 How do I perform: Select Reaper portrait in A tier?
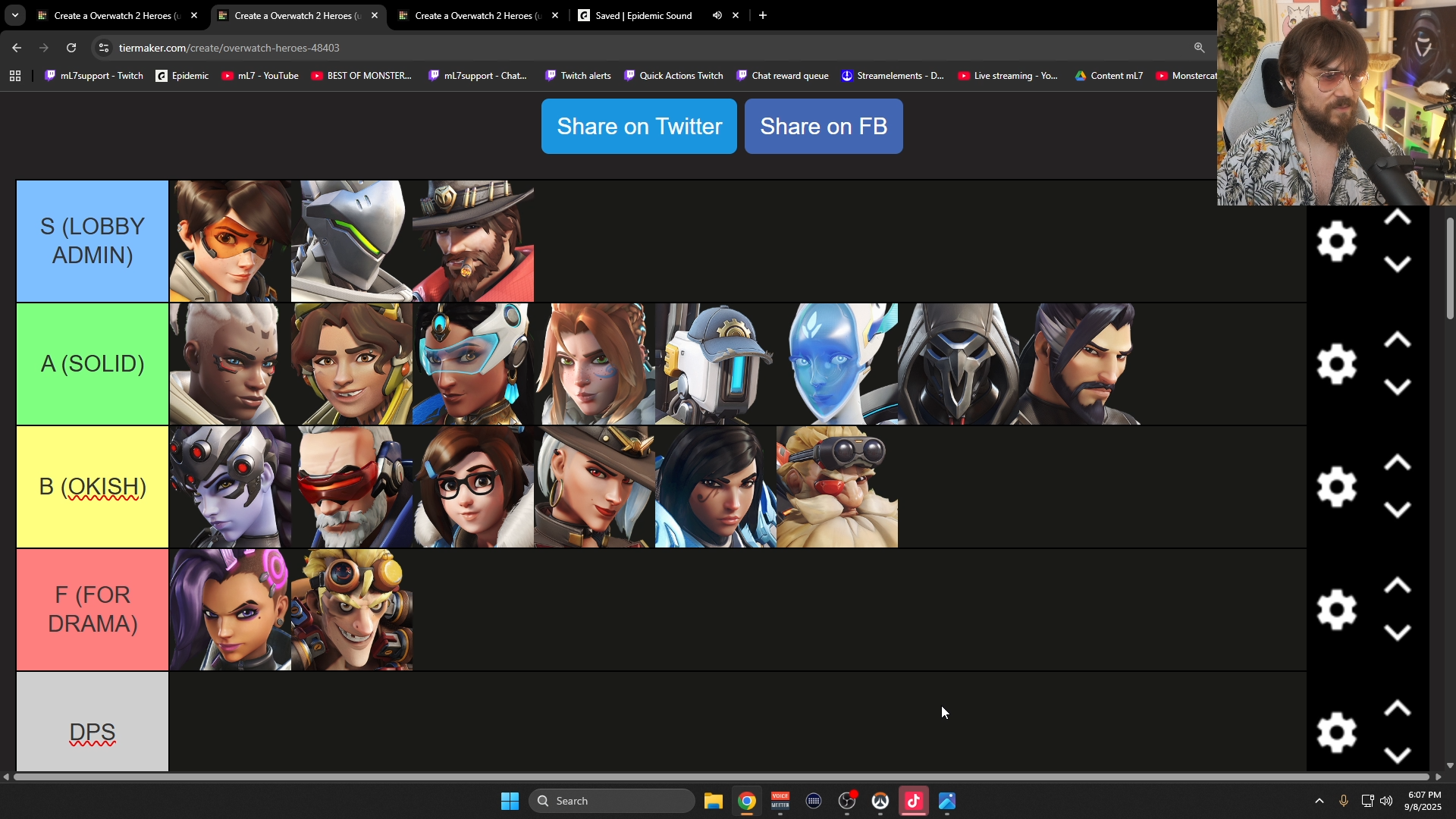point(959,364)
